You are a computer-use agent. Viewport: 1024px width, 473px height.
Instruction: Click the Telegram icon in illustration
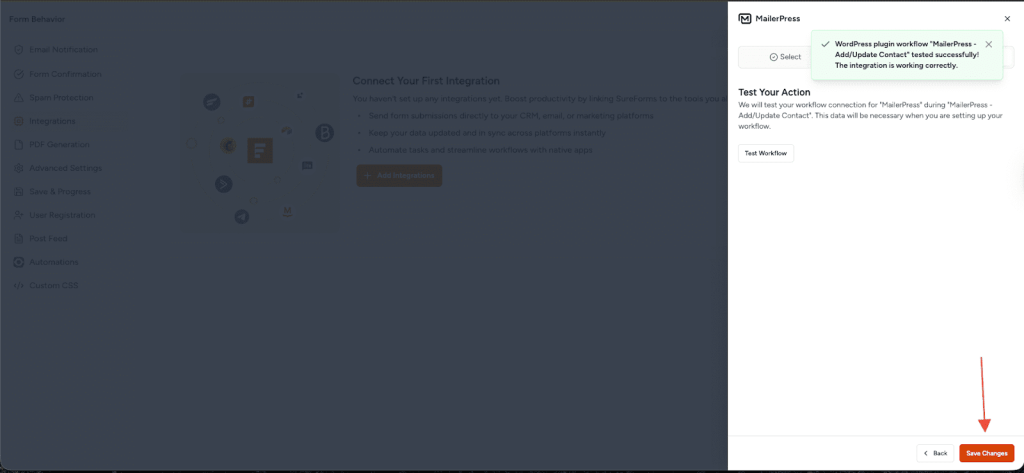click(x=241, y=216)
